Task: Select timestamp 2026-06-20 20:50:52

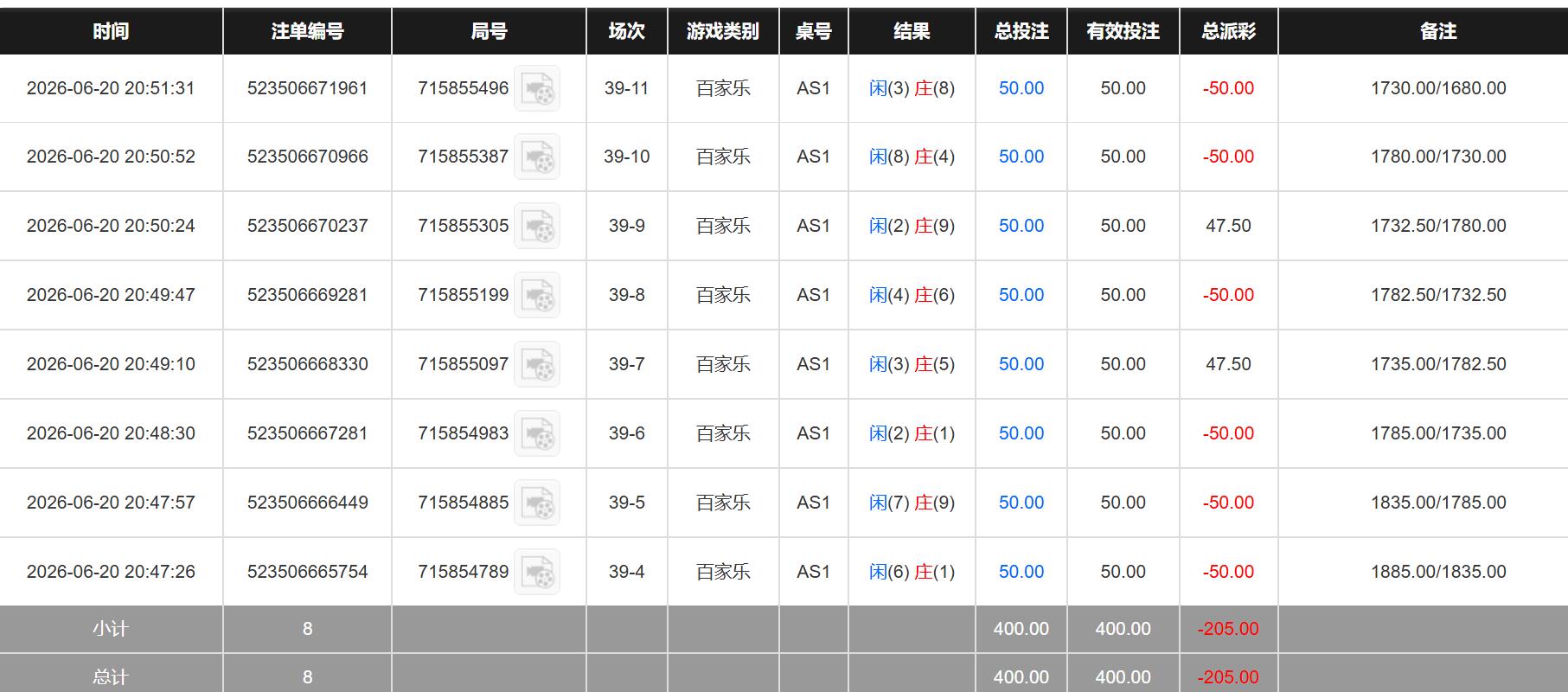Action: pyautogui.click(x=111, y=157)
